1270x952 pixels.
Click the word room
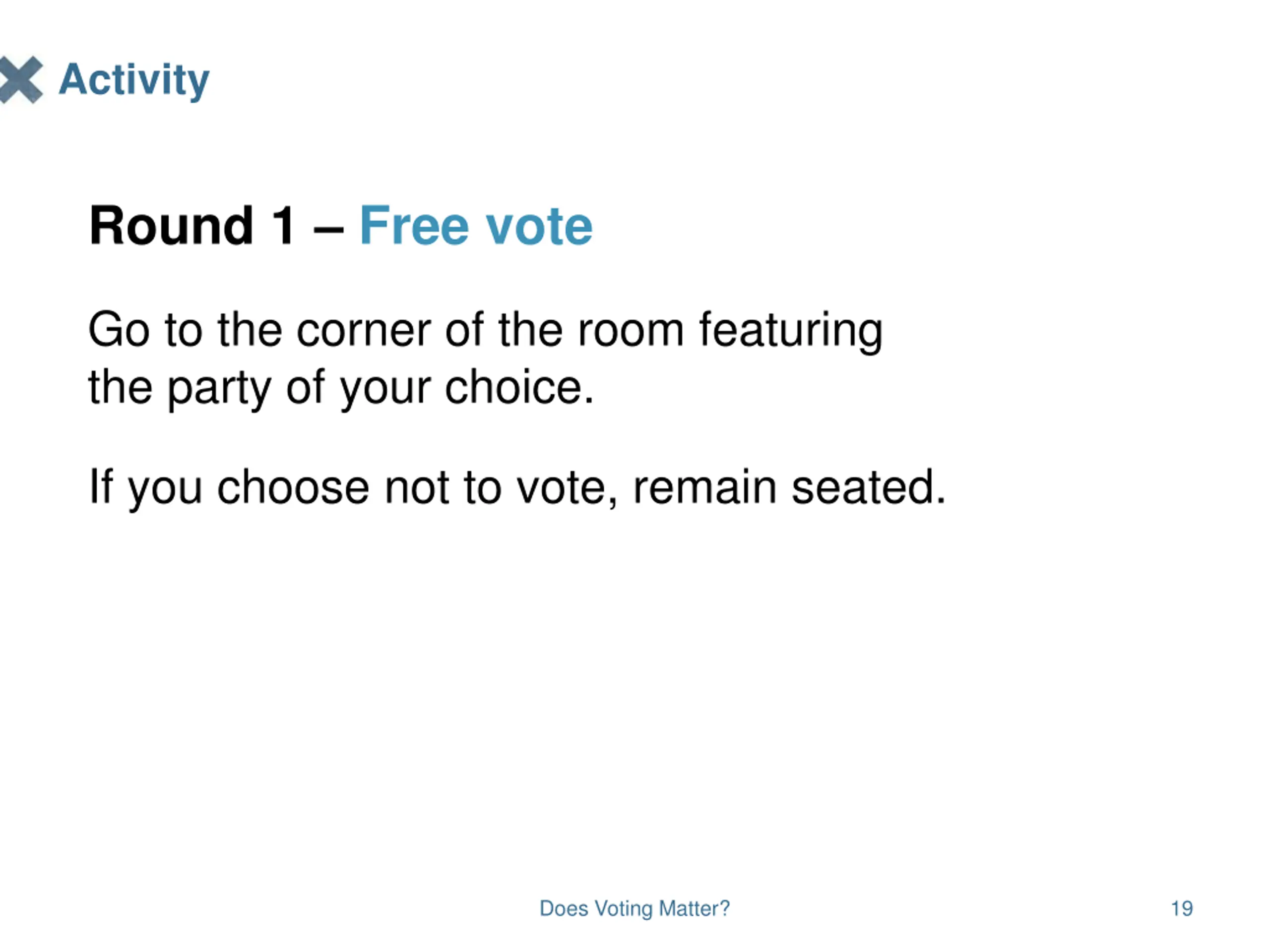[631, 332]
